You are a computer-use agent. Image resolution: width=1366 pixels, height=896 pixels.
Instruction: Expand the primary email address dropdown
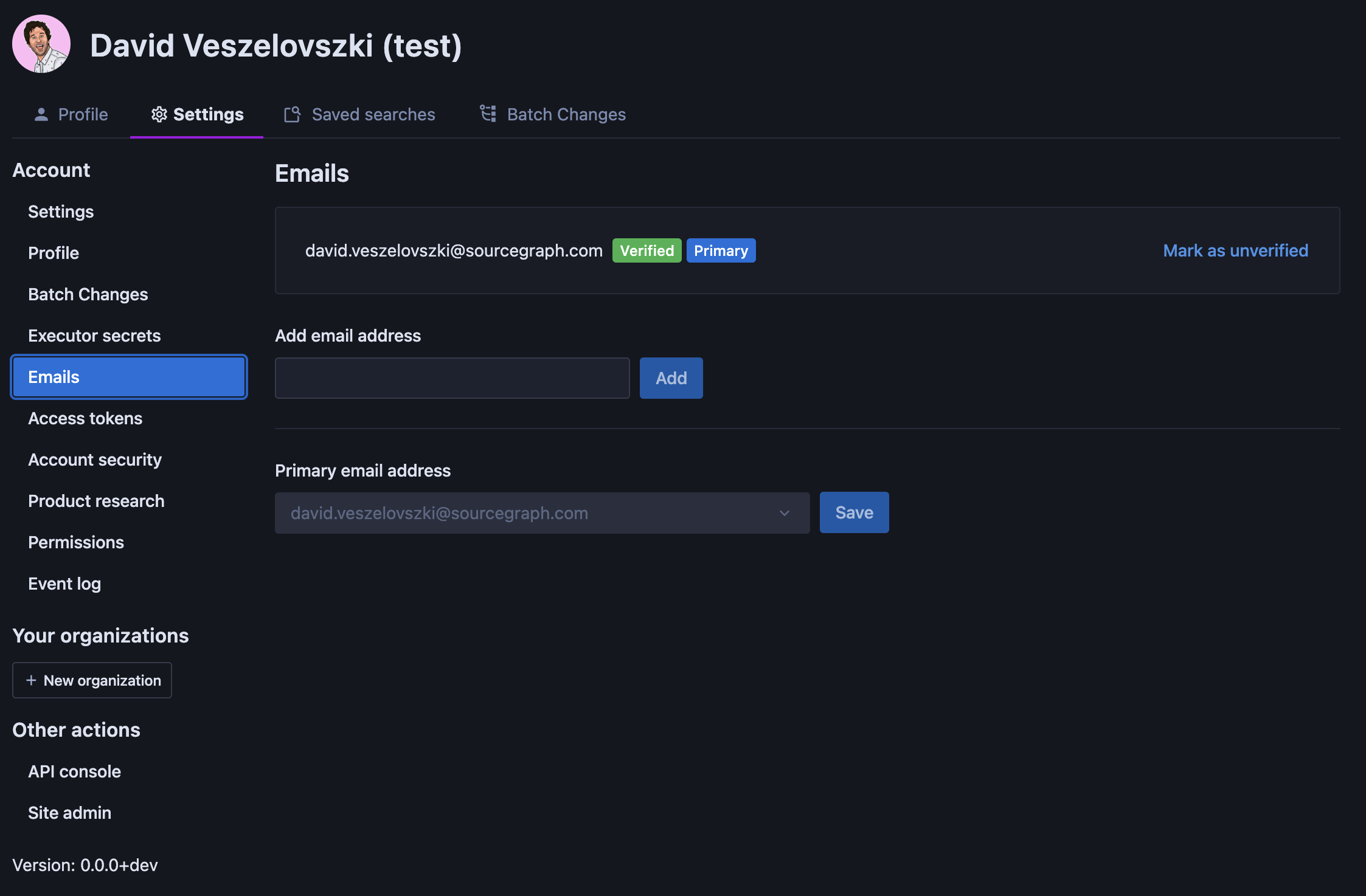click(541, 513)
